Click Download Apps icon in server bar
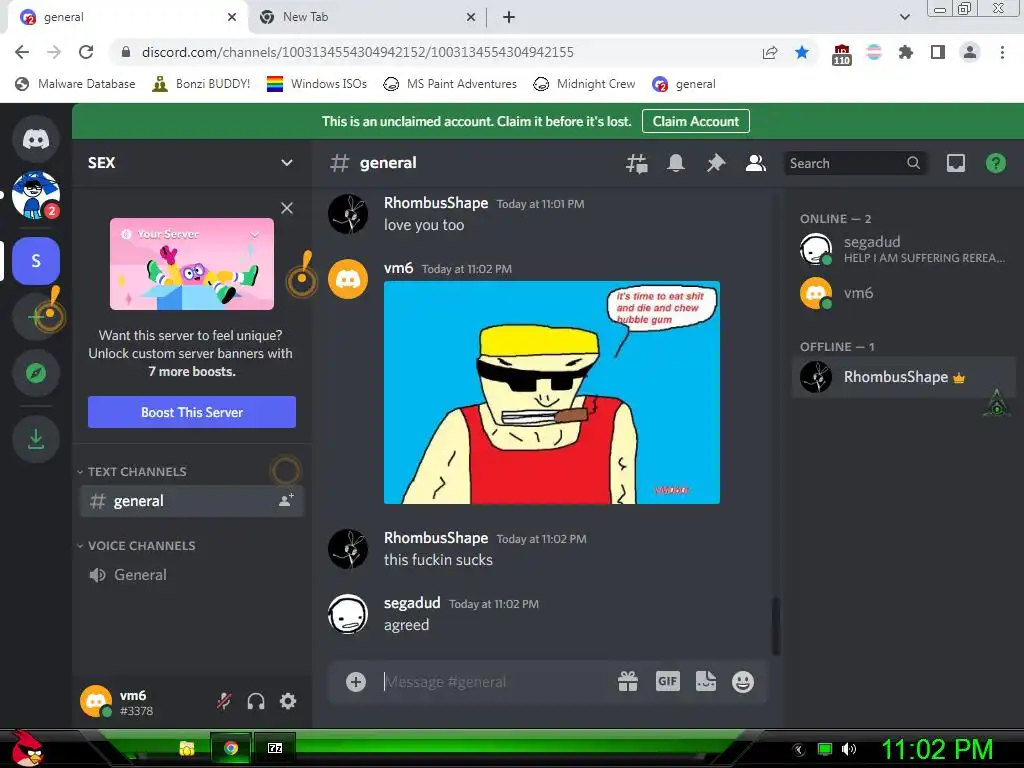1024x768 pixels. [x=36, y=439]
